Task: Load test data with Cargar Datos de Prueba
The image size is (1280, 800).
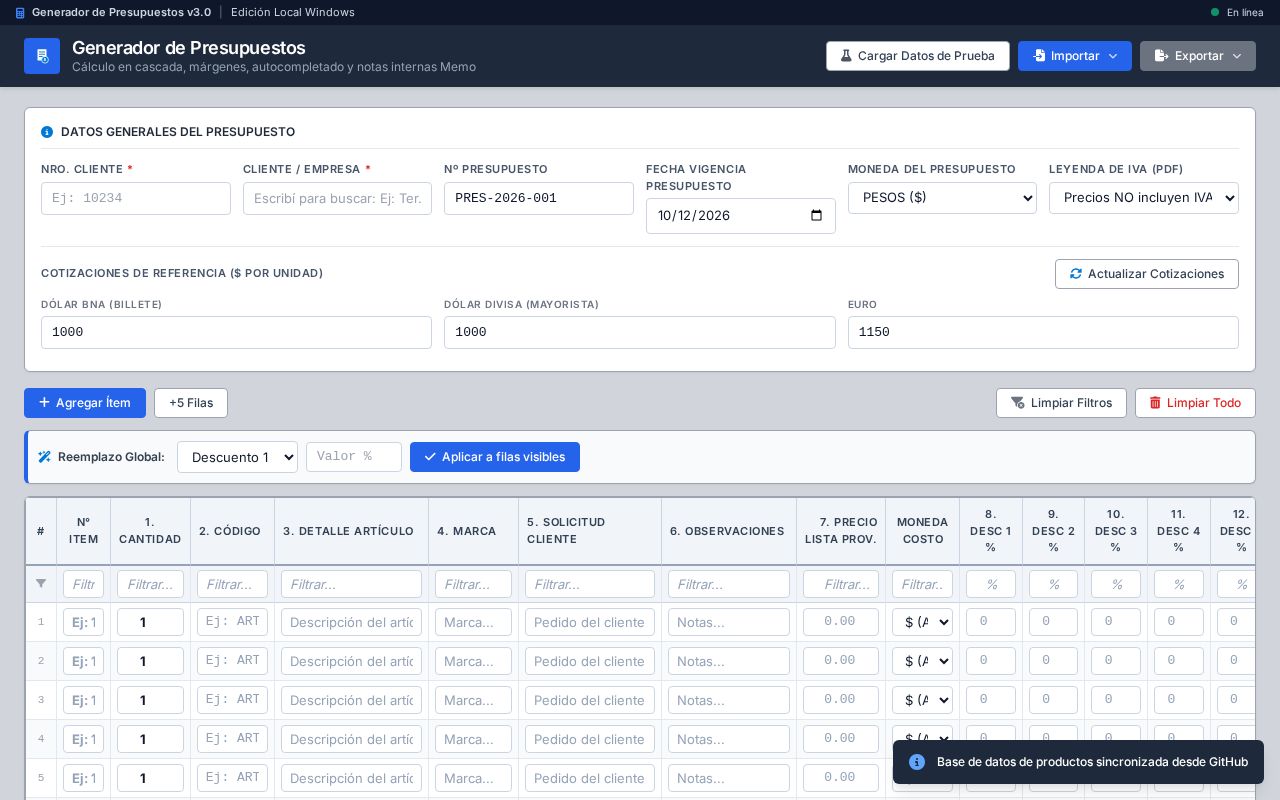Action: pyautogui.click(x=918, y=56)
